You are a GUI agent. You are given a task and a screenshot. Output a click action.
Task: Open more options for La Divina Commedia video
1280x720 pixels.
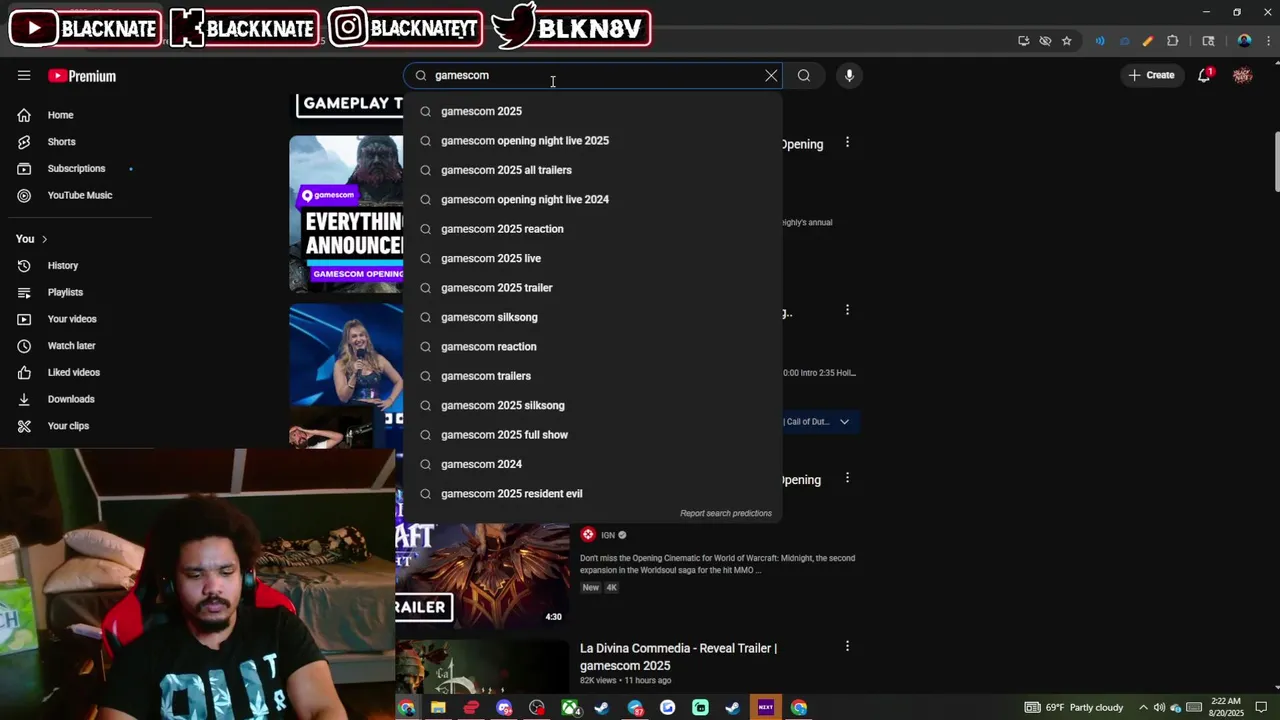point(847,647)
